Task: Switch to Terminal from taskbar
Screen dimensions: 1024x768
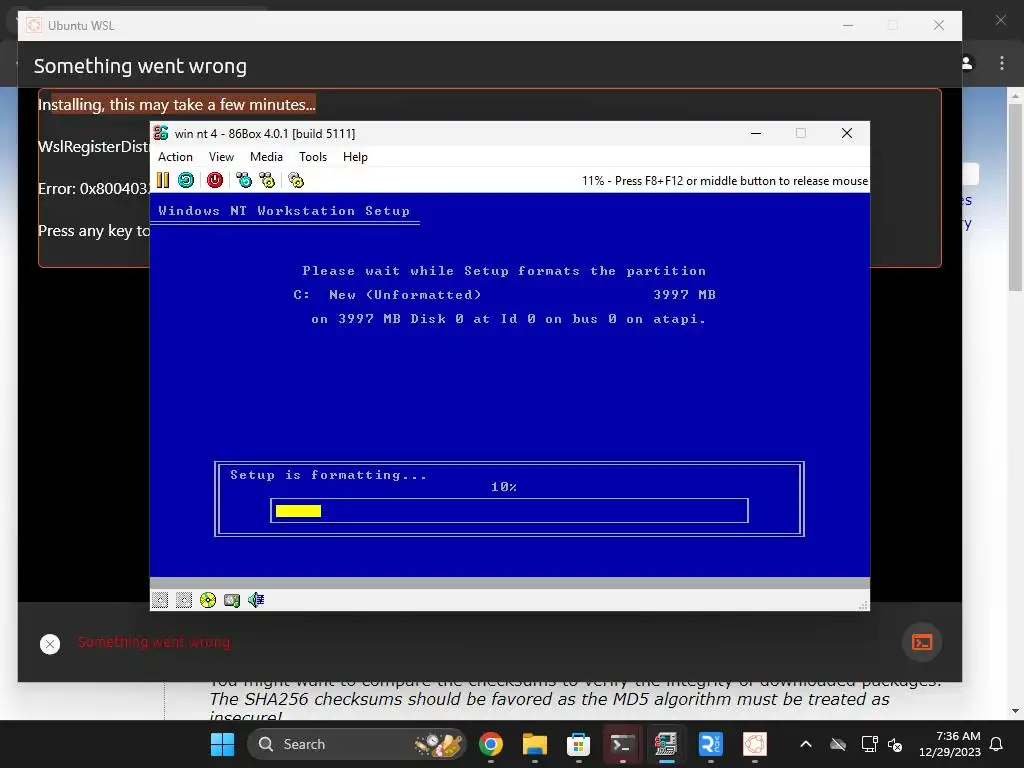Action: point(622,744)
